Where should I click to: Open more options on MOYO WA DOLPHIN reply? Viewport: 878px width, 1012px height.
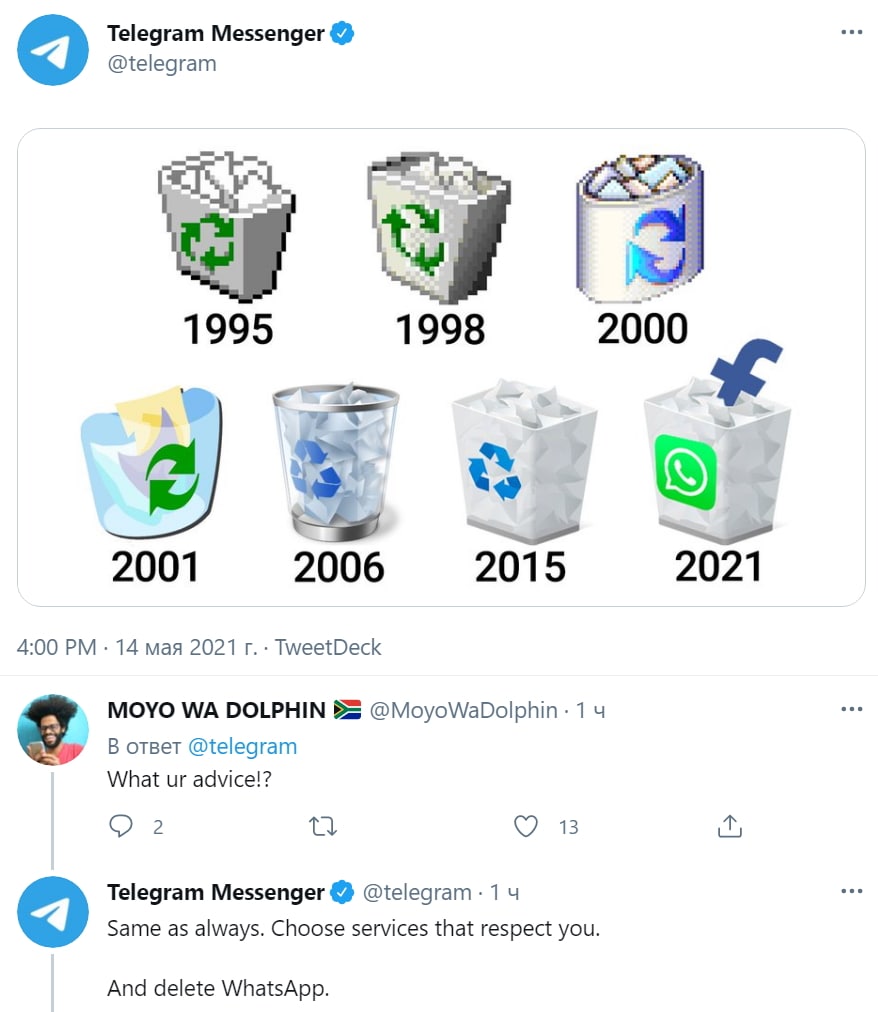(851, 710)
